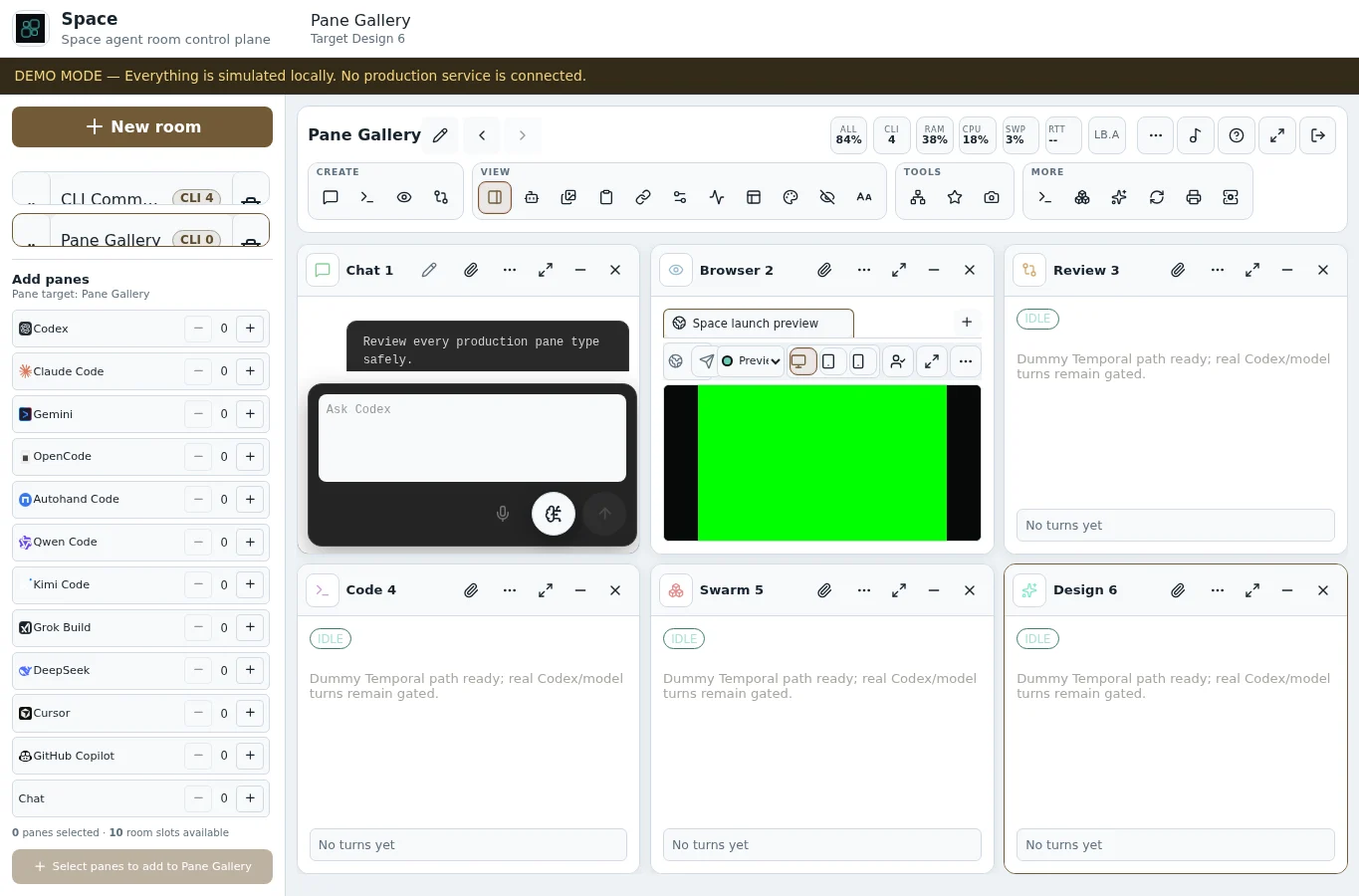Viewport: 1359px width, 896px height.
Task: Click the camera snapshot icon in TOOLS
Action: [x=992, y=197]
